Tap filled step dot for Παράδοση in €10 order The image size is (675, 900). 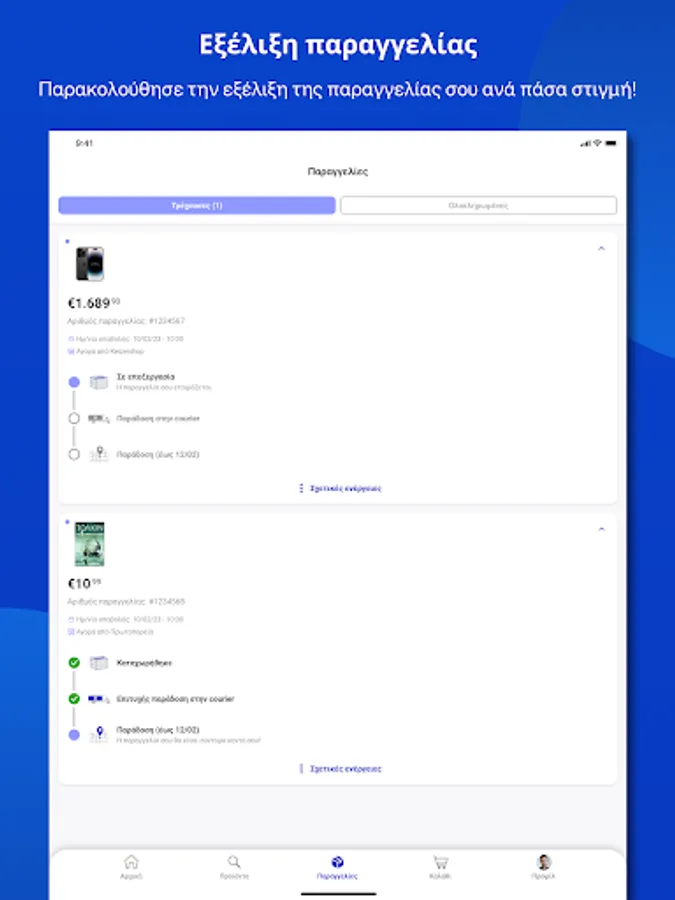[x=74, y=735]
